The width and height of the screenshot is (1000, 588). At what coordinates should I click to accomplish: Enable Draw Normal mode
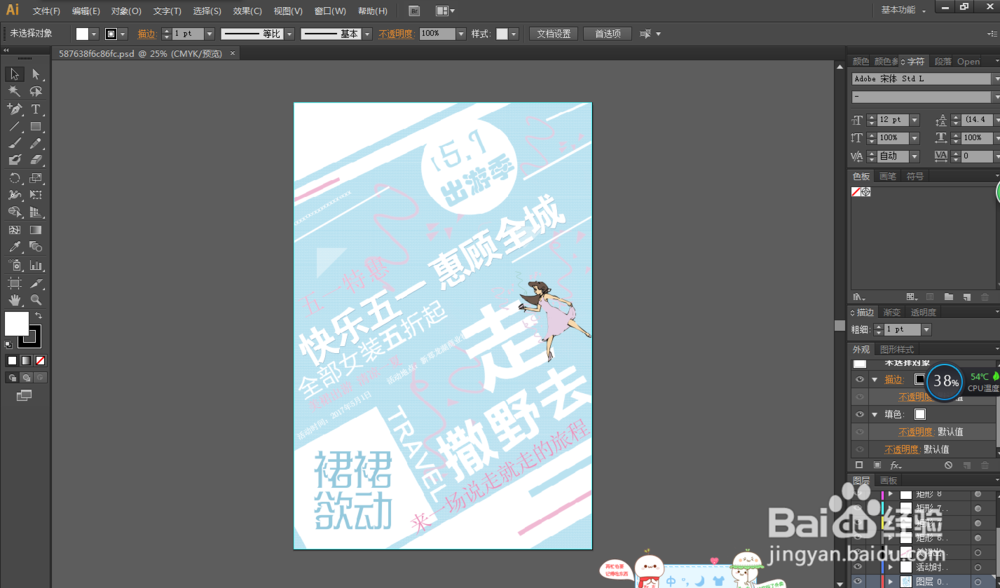click(x=11, y=378)
